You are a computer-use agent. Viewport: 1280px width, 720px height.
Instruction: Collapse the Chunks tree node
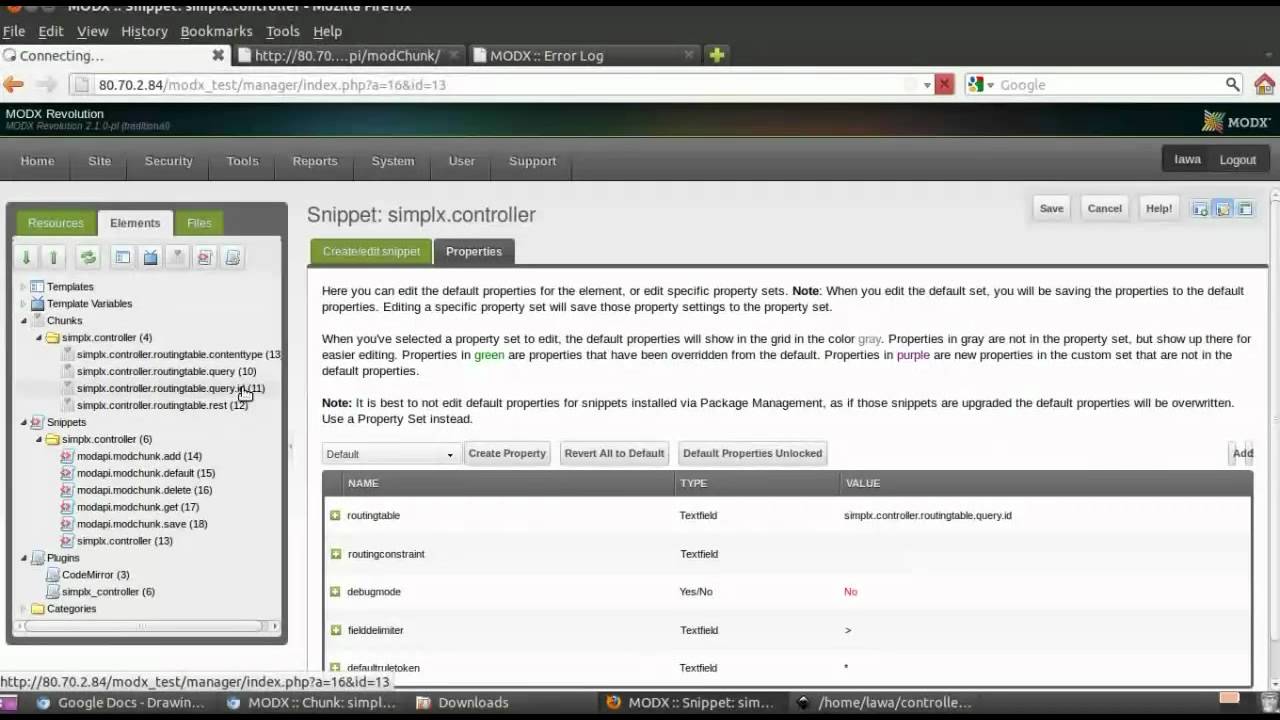[23, 321]
